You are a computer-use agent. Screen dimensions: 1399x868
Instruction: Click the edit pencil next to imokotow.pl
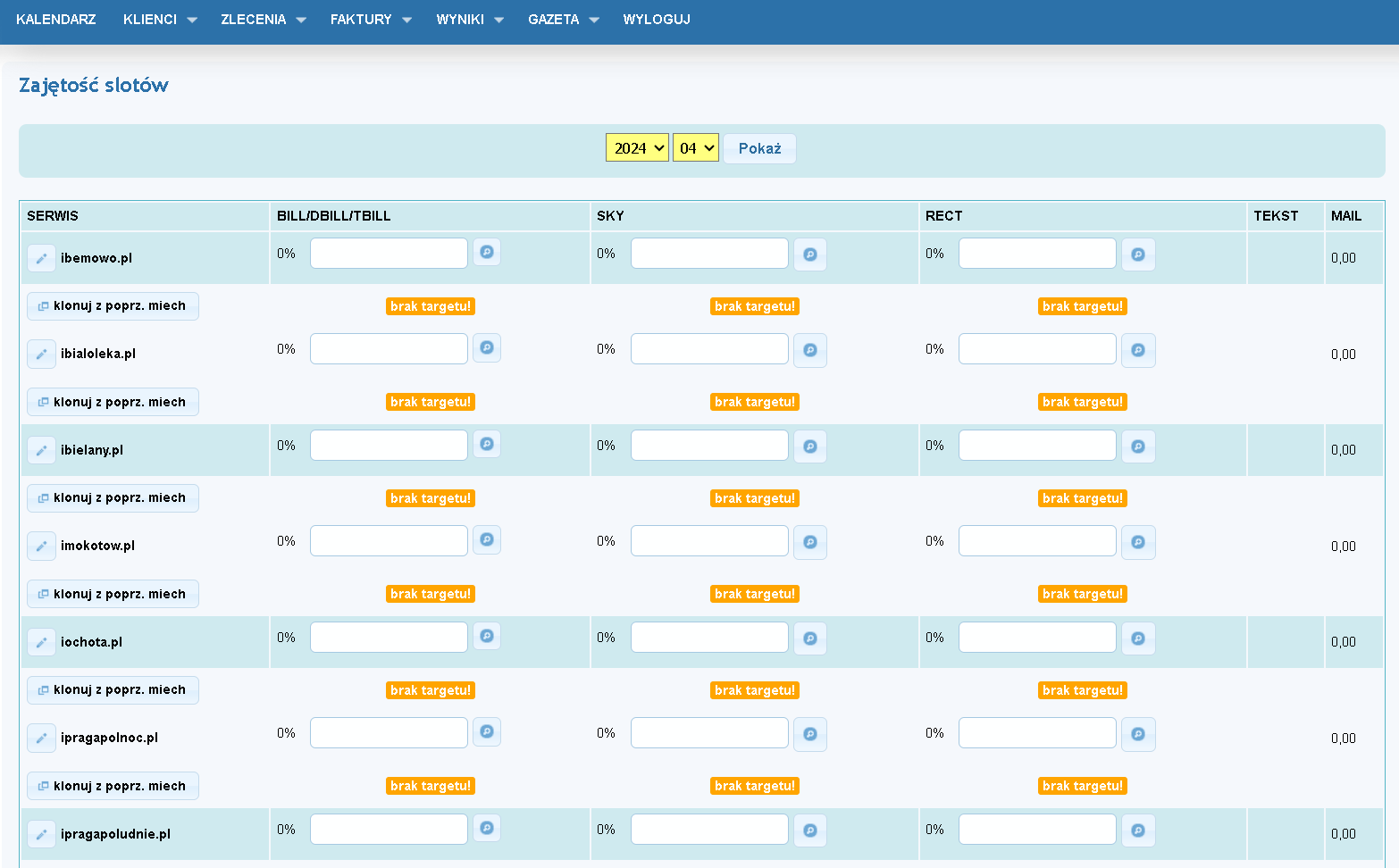[41, 546]
